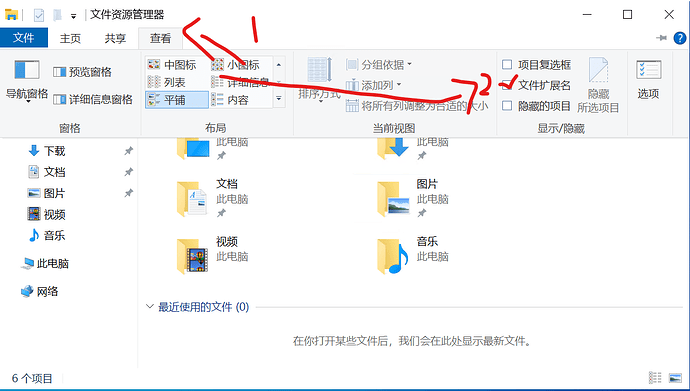Click the Properties quick access icon

pyautogui.click(x=39, y=15)
